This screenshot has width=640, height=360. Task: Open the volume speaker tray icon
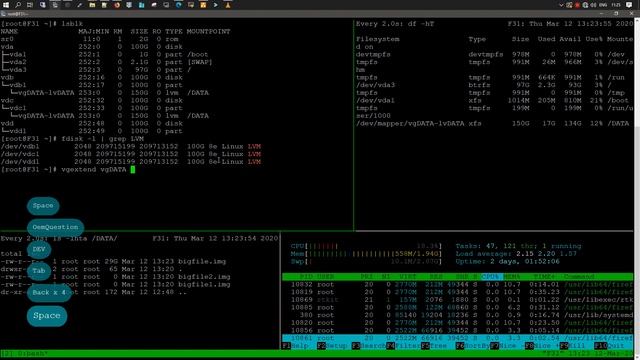(x=593, y=5)
